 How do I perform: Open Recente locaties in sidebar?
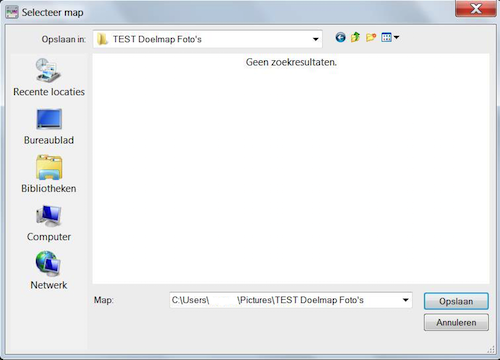click(49, 77)
